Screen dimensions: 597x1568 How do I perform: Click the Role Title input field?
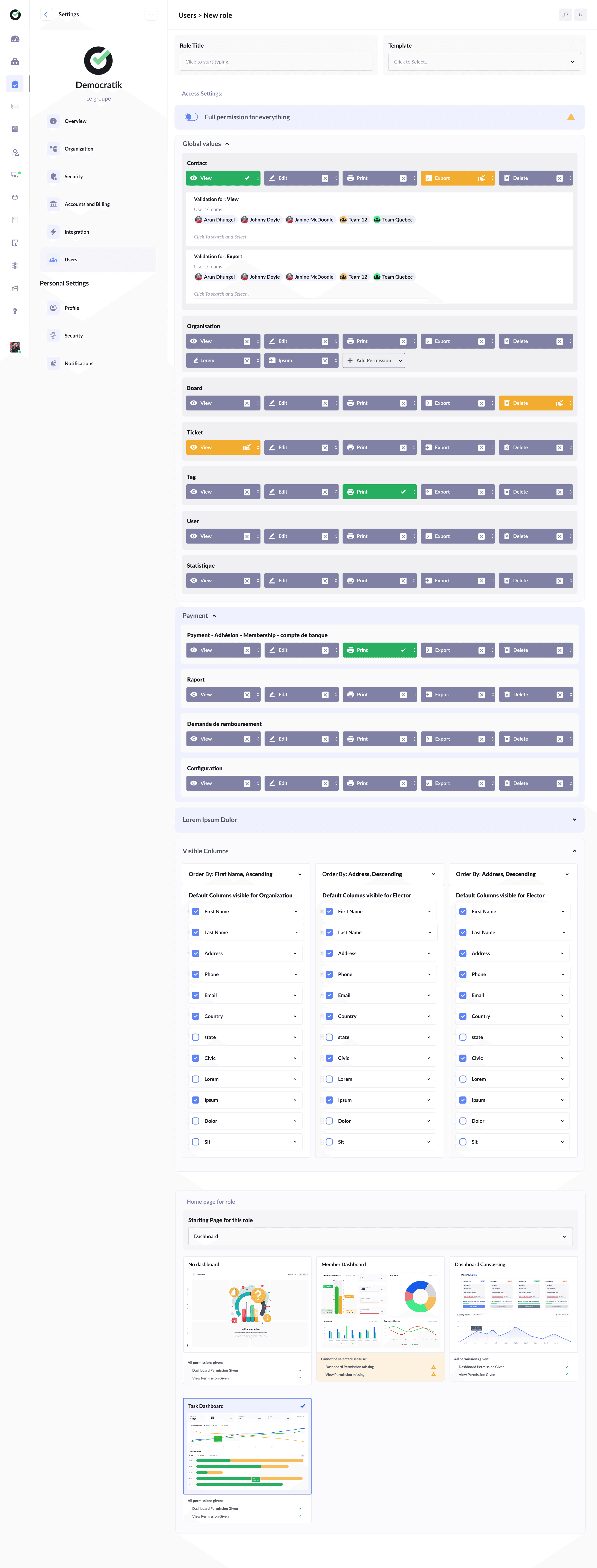(276, 62)
